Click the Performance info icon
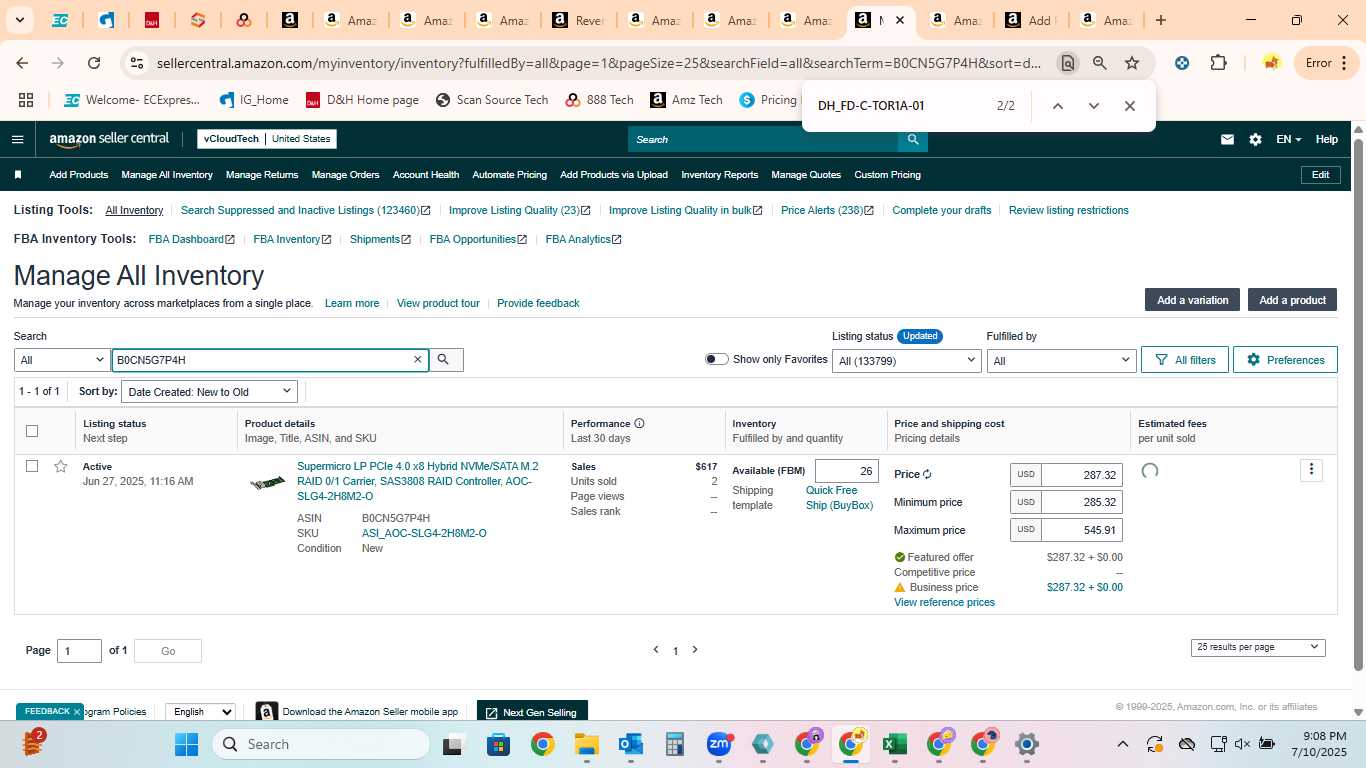The width and height of the screenshot is (1366, 768). pos(639,424)
